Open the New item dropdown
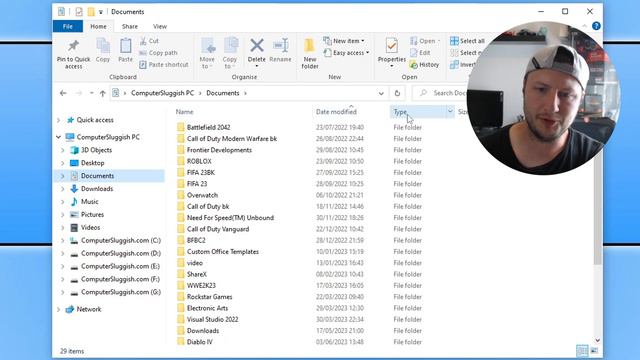Screen dimensions: 640x360 point(344,41)
